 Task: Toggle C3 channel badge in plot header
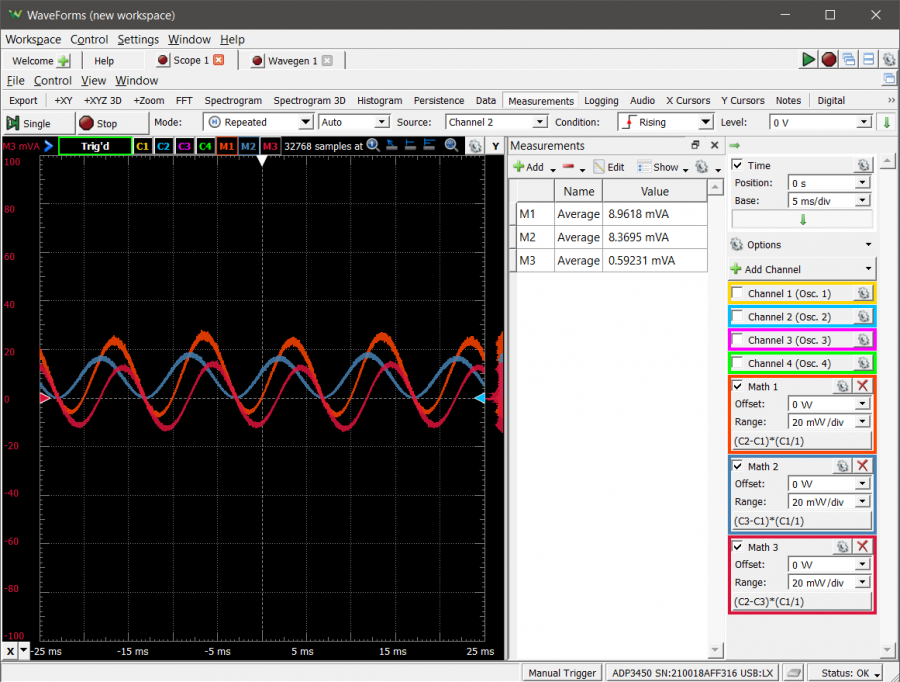[x=184, y=146]
